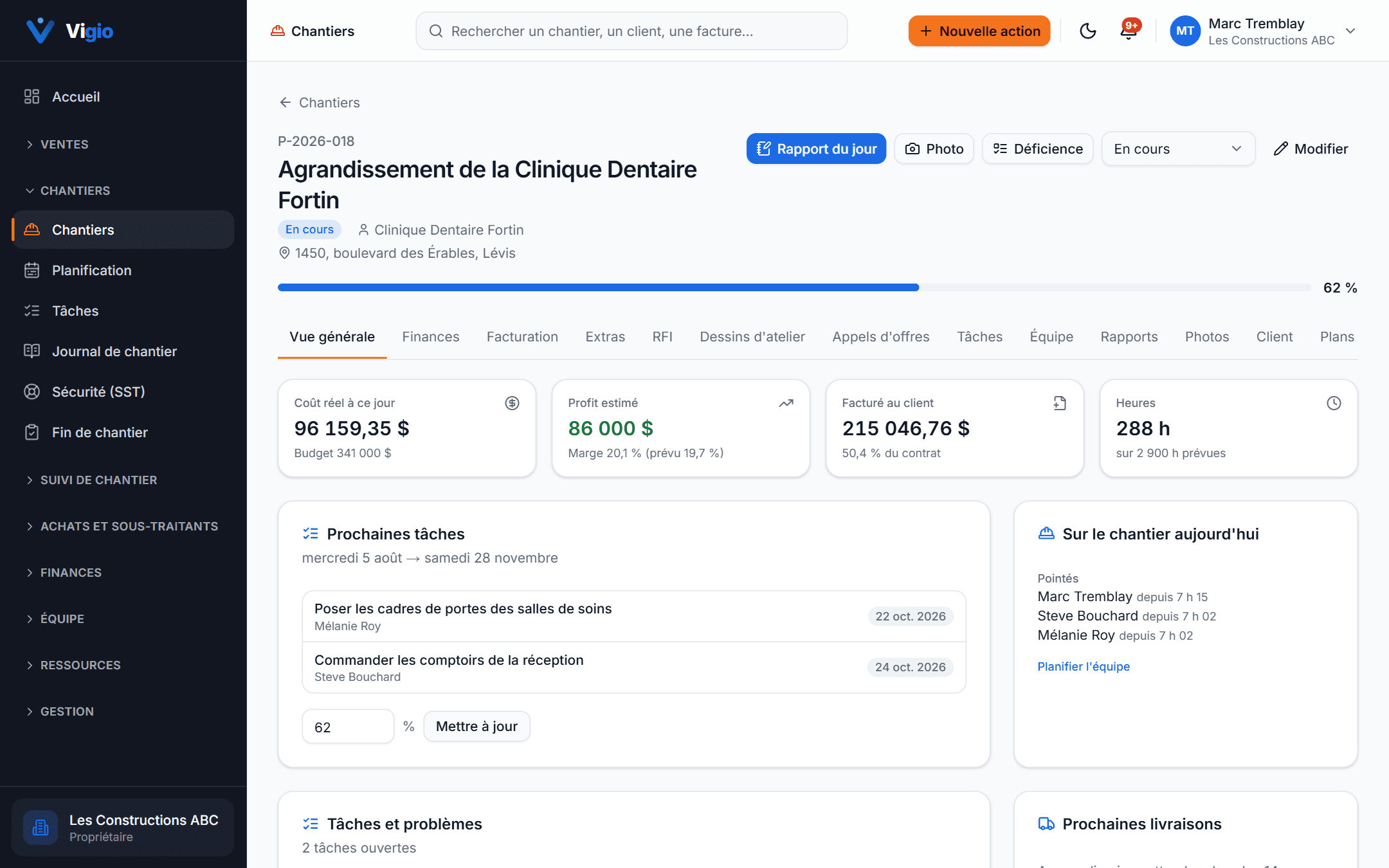The image size is (1389, 868).
Task: Click the 62 % project progress bar
Action: 794,287
